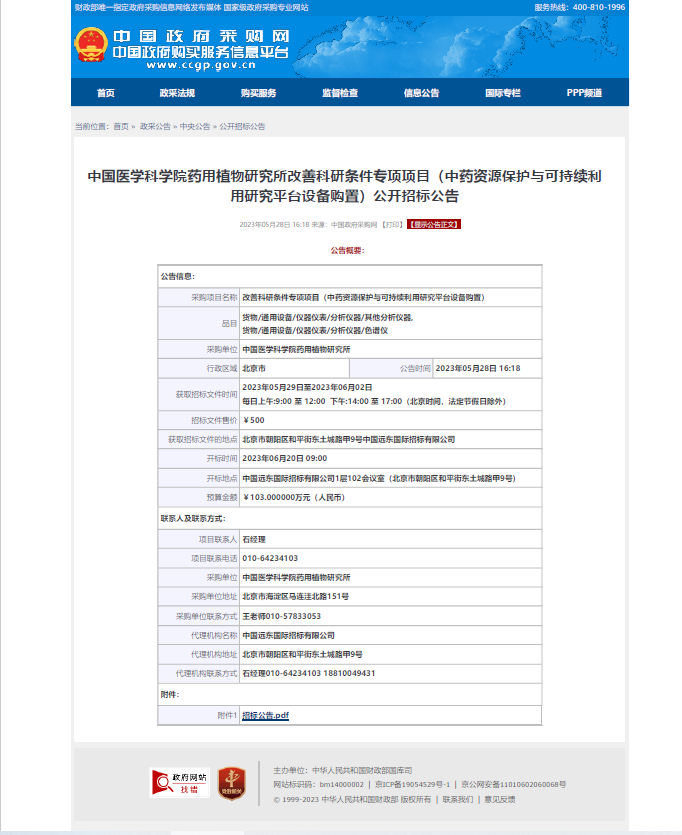Click the 网站标识码 bm14000002 text
682x835 pixels.
(318, 784)
